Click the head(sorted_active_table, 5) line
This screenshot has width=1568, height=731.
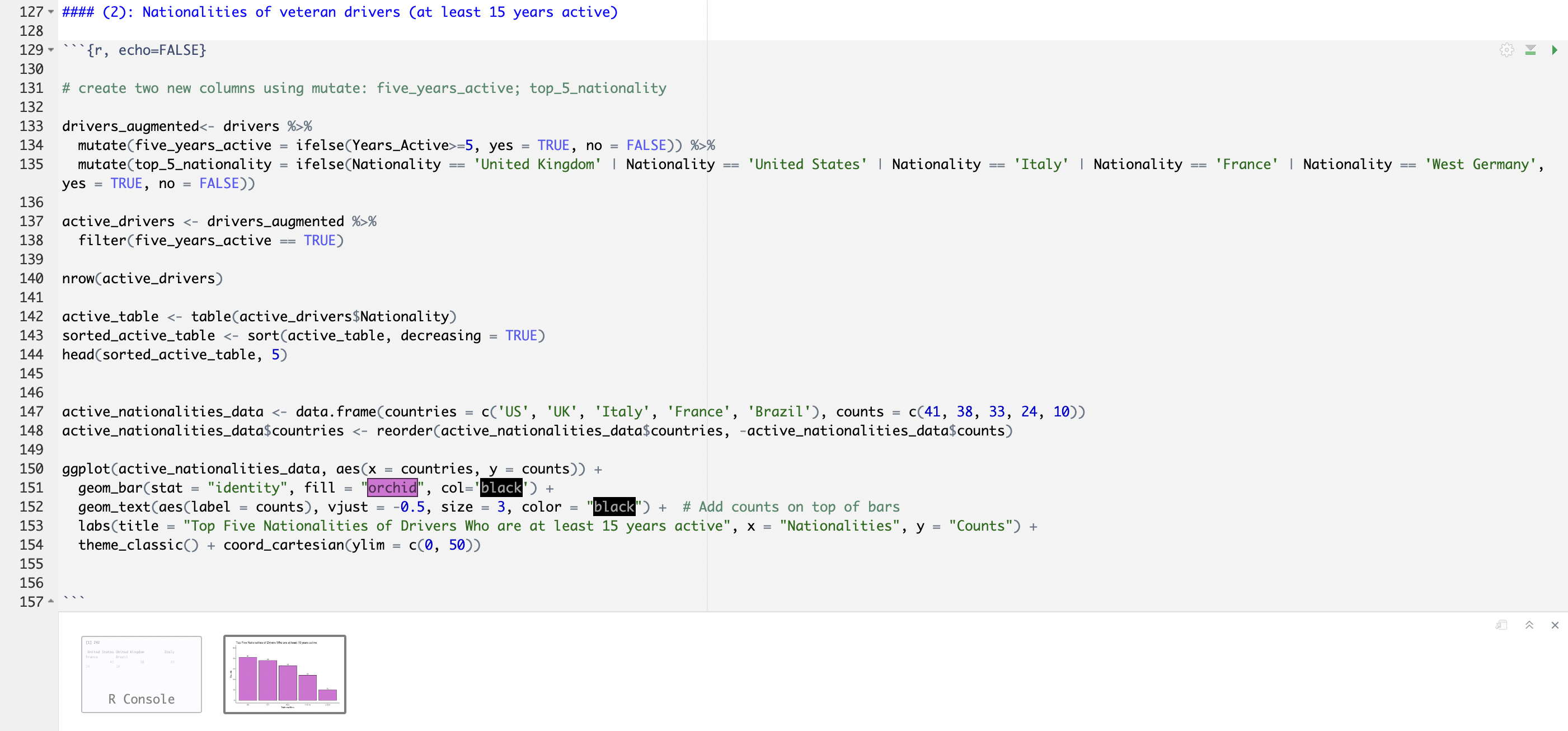point(174,355)
